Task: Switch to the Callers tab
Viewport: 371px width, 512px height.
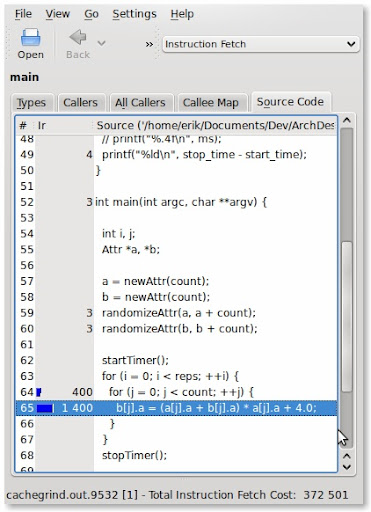Action: point(81,103)
